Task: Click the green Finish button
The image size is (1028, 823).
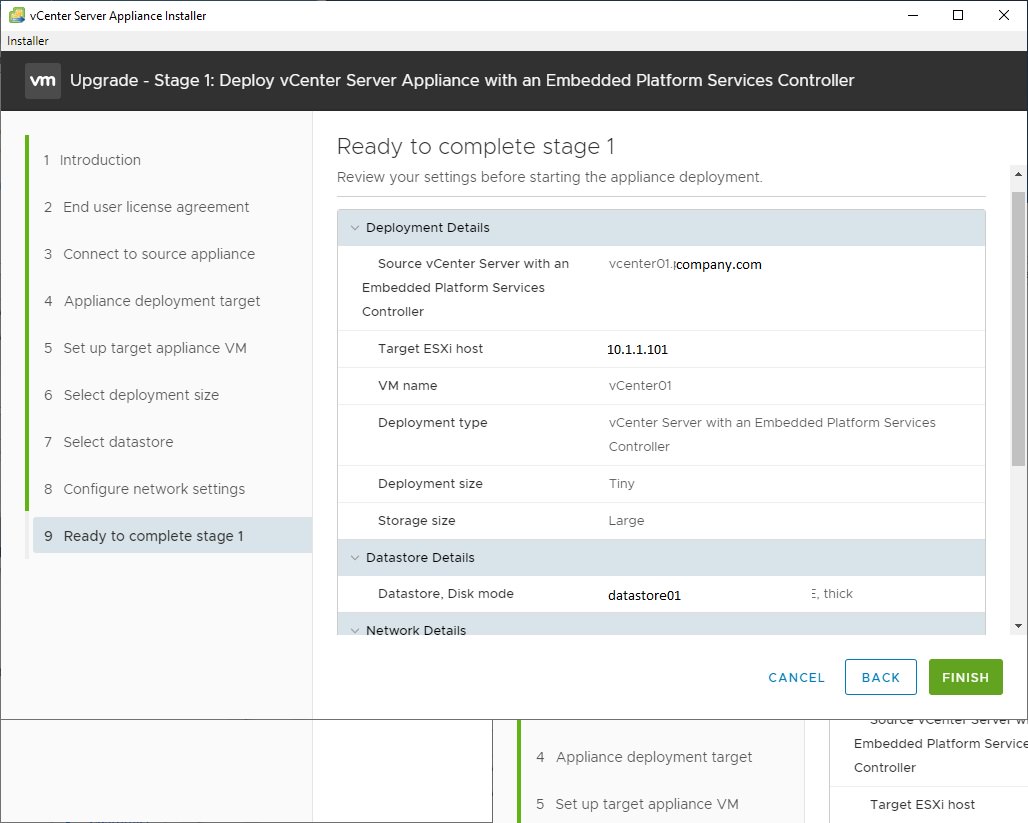Action: click(x=965, y=677)
